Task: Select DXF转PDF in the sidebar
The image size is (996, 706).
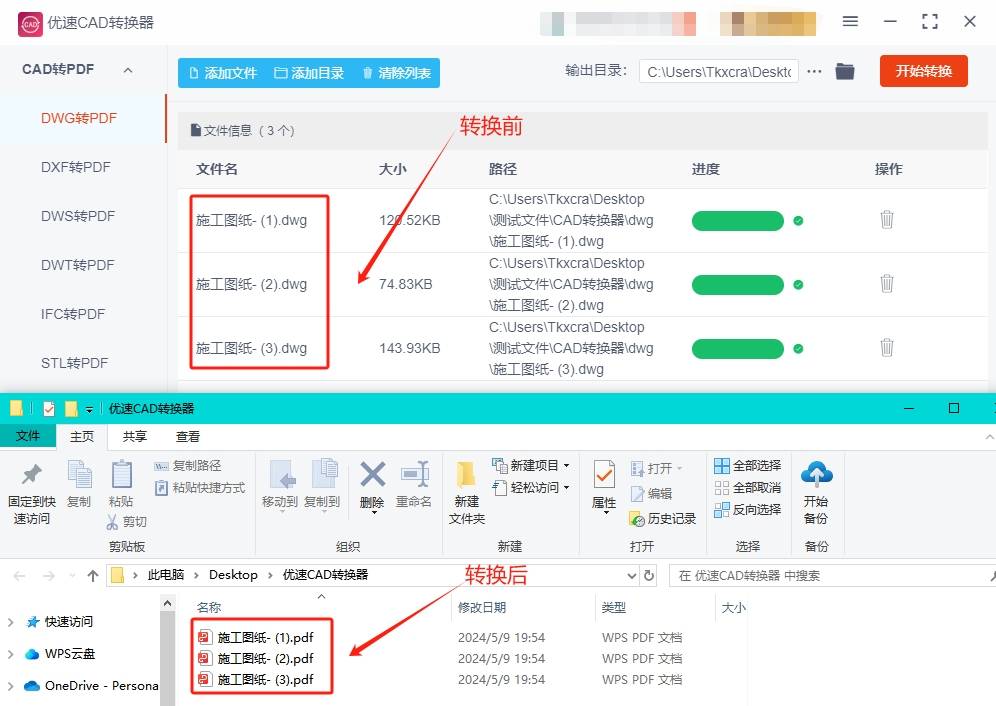Action: click(76, 167)
